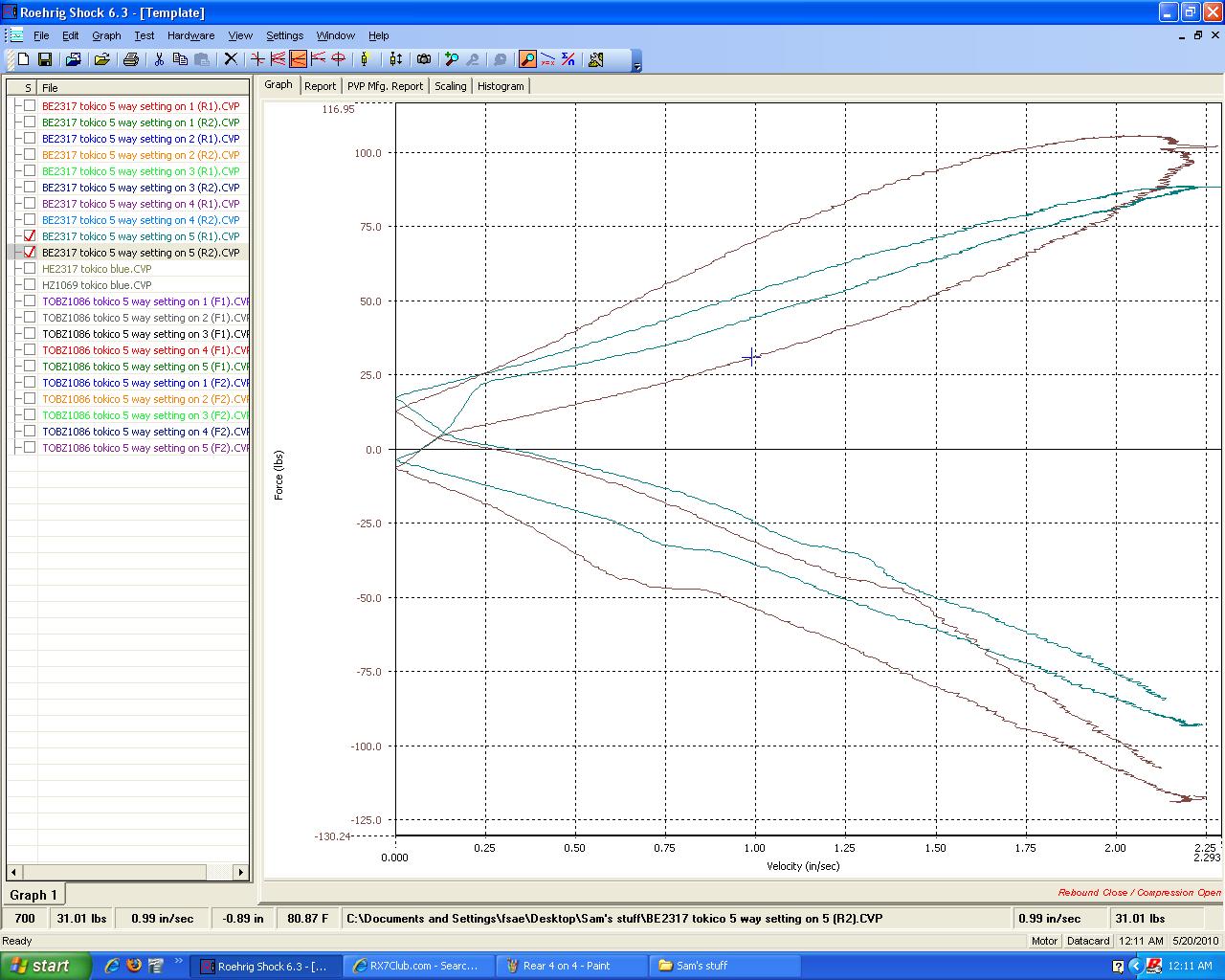Click the red y=x line icon

(548, 59)
